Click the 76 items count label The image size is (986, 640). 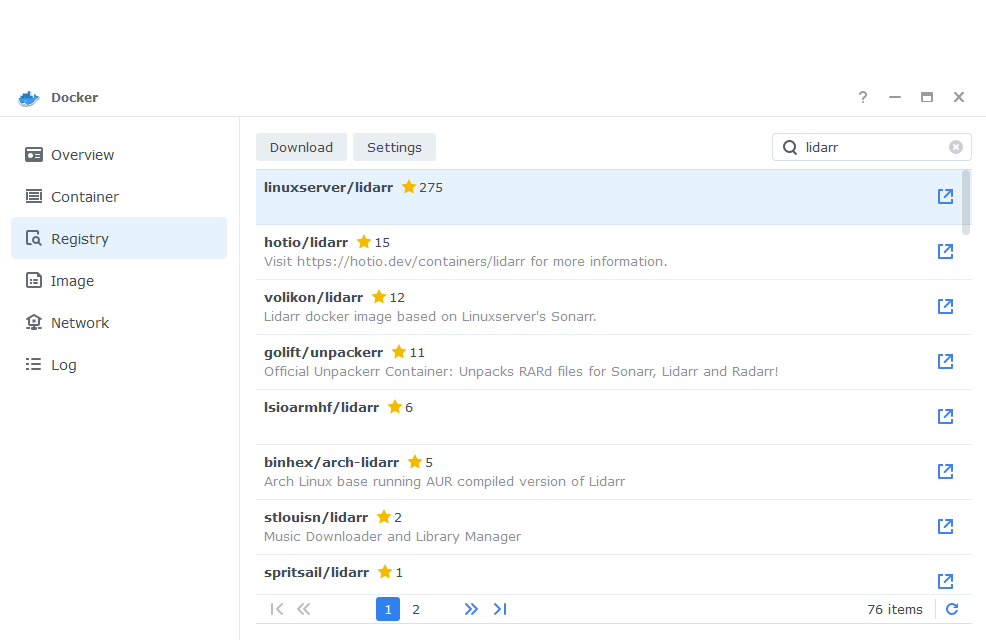click(895, 609)
